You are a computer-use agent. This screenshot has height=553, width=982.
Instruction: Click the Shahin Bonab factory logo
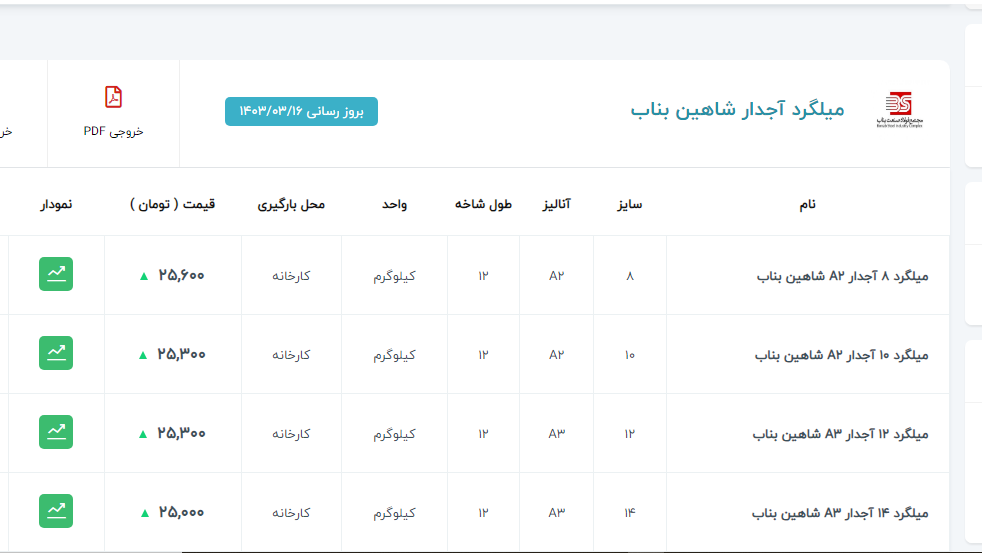coord(897,109)
